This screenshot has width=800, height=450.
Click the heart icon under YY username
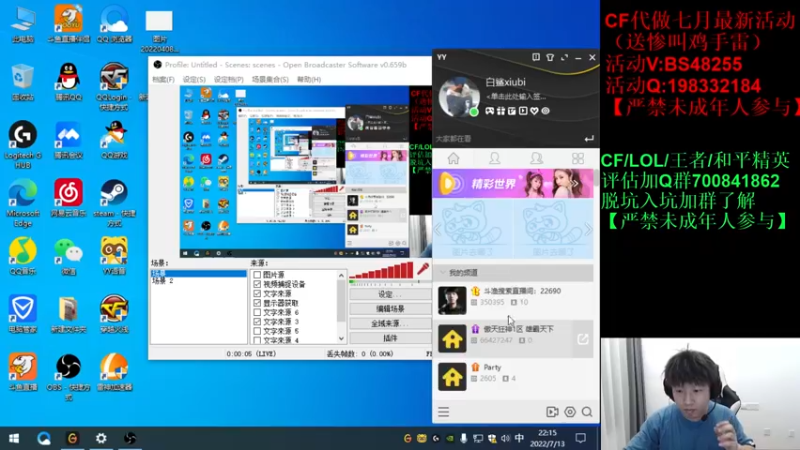[534, 111]
